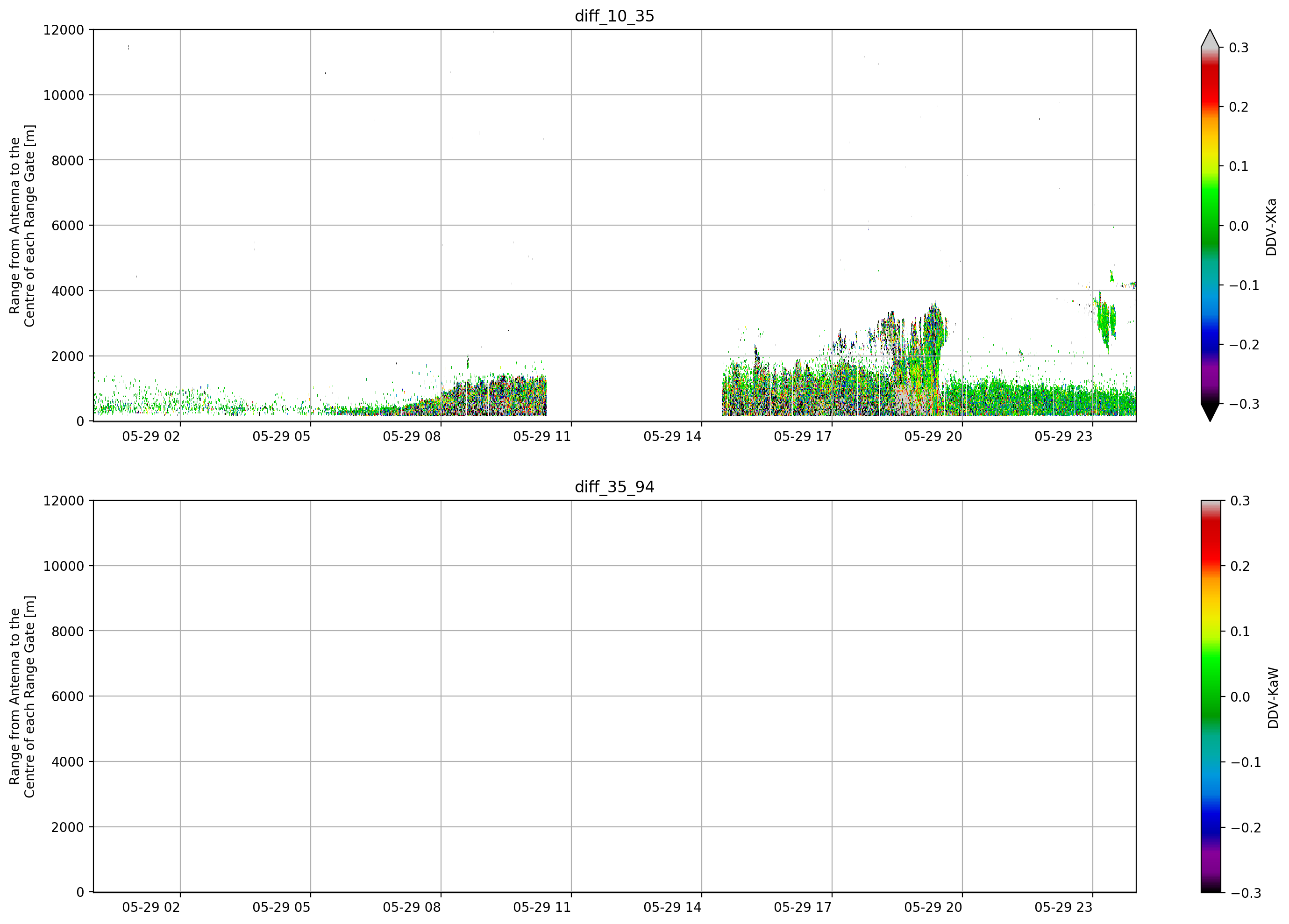
Task: Select the "DDV-KaW" colorbar label
Action: point(1273,698)
